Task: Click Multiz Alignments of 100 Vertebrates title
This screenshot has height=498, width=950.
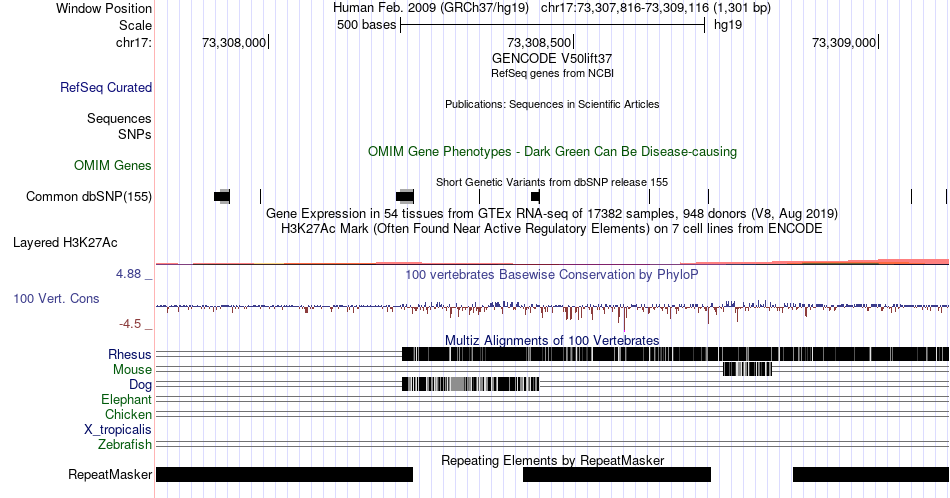Action: pos(552,340)
